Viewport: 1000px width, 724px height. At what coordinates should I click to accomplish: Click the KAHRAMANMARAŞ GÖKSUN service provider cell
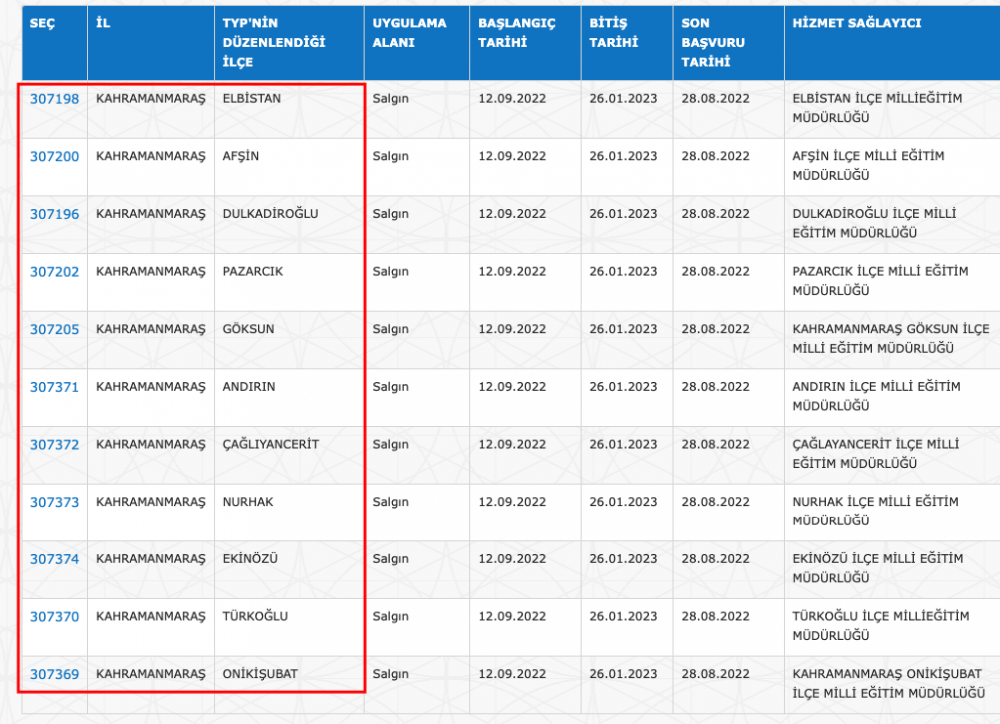(890, 339)
